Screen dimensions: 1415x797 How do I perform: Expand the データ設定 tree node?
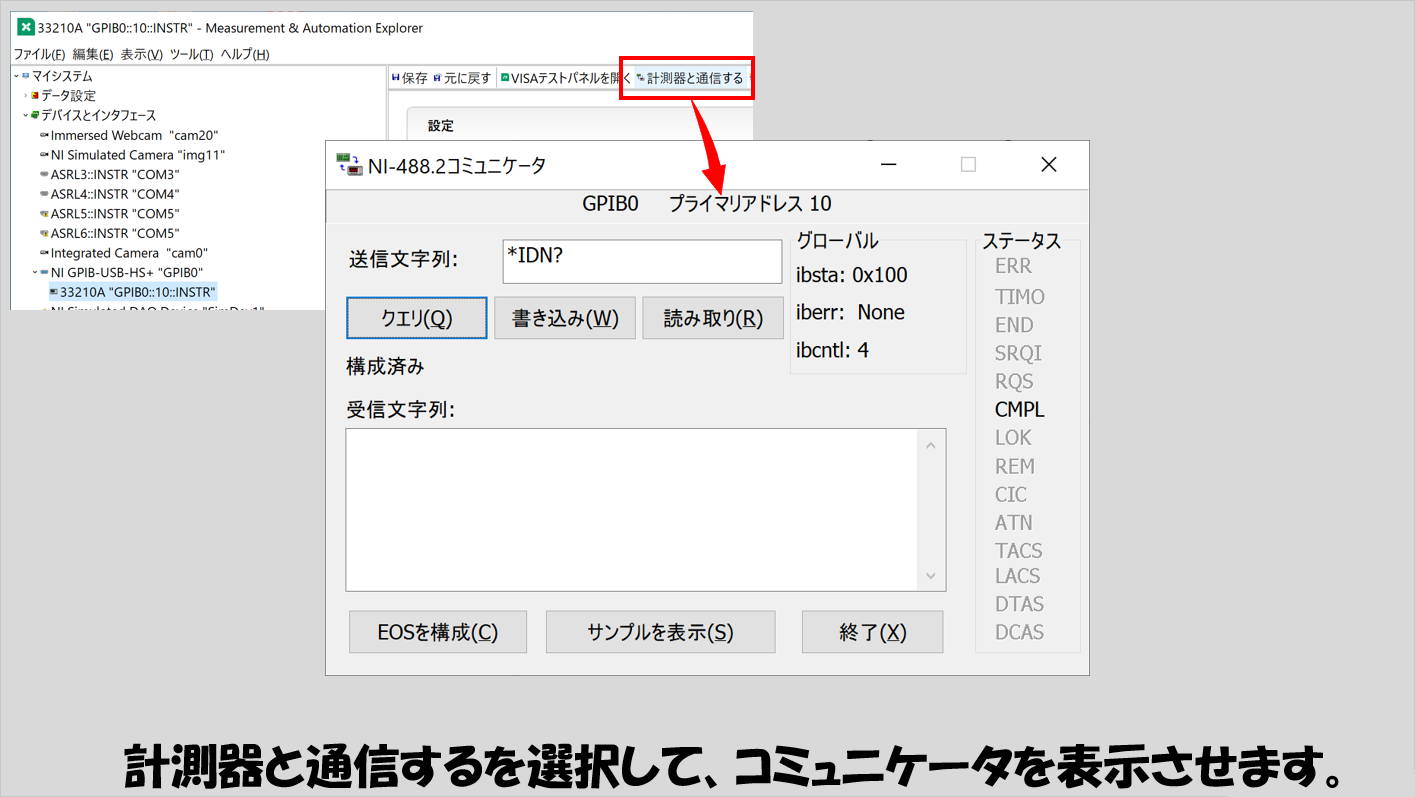(x=26, y=96)
